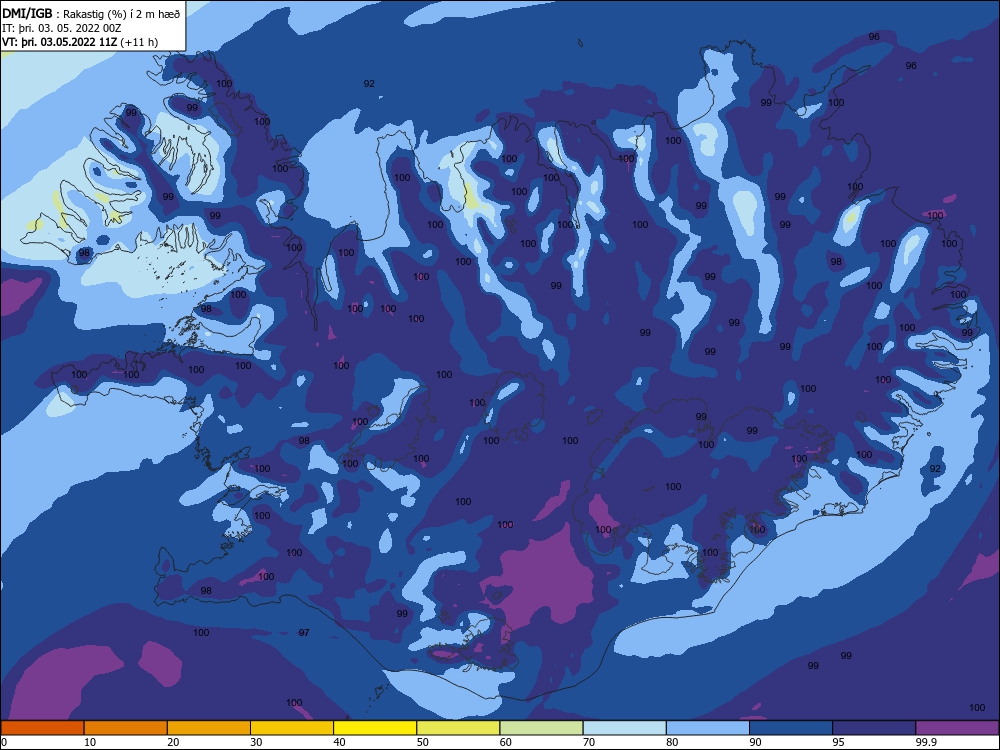Click the title 'DMI/IGB : Rakastig (%) í 2 m hæð'
The height and width of the screenshot is (750, 1000).
pyautogui.click(x=91, y=14)
